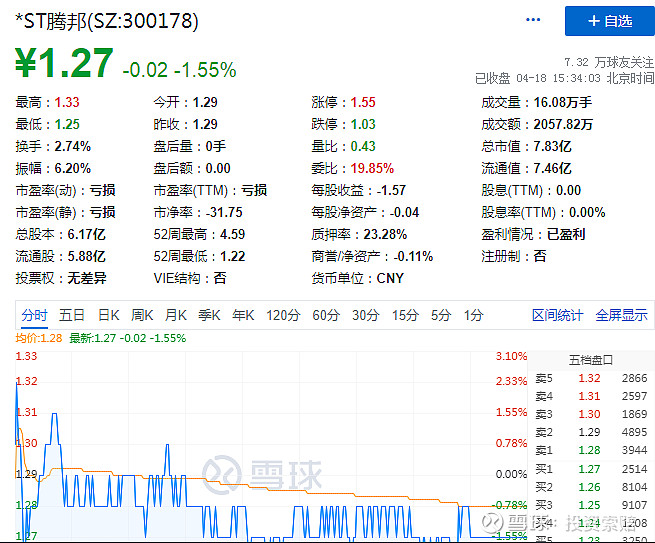Click 市净率 value -31.75
Screen dimensions: 655x543
tap(224, 213)
